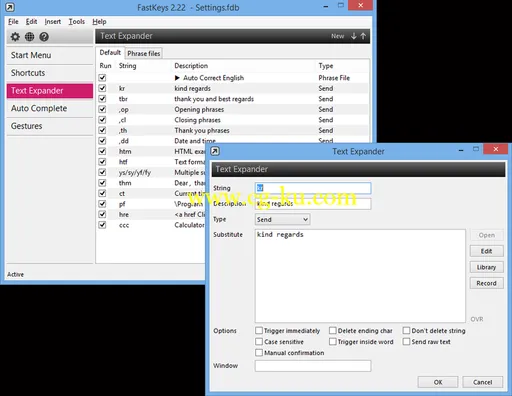The height and width of the screenshot is (396, 512).
Task: Toggle Run checkbox for ccc row
Action: point(102,225)
